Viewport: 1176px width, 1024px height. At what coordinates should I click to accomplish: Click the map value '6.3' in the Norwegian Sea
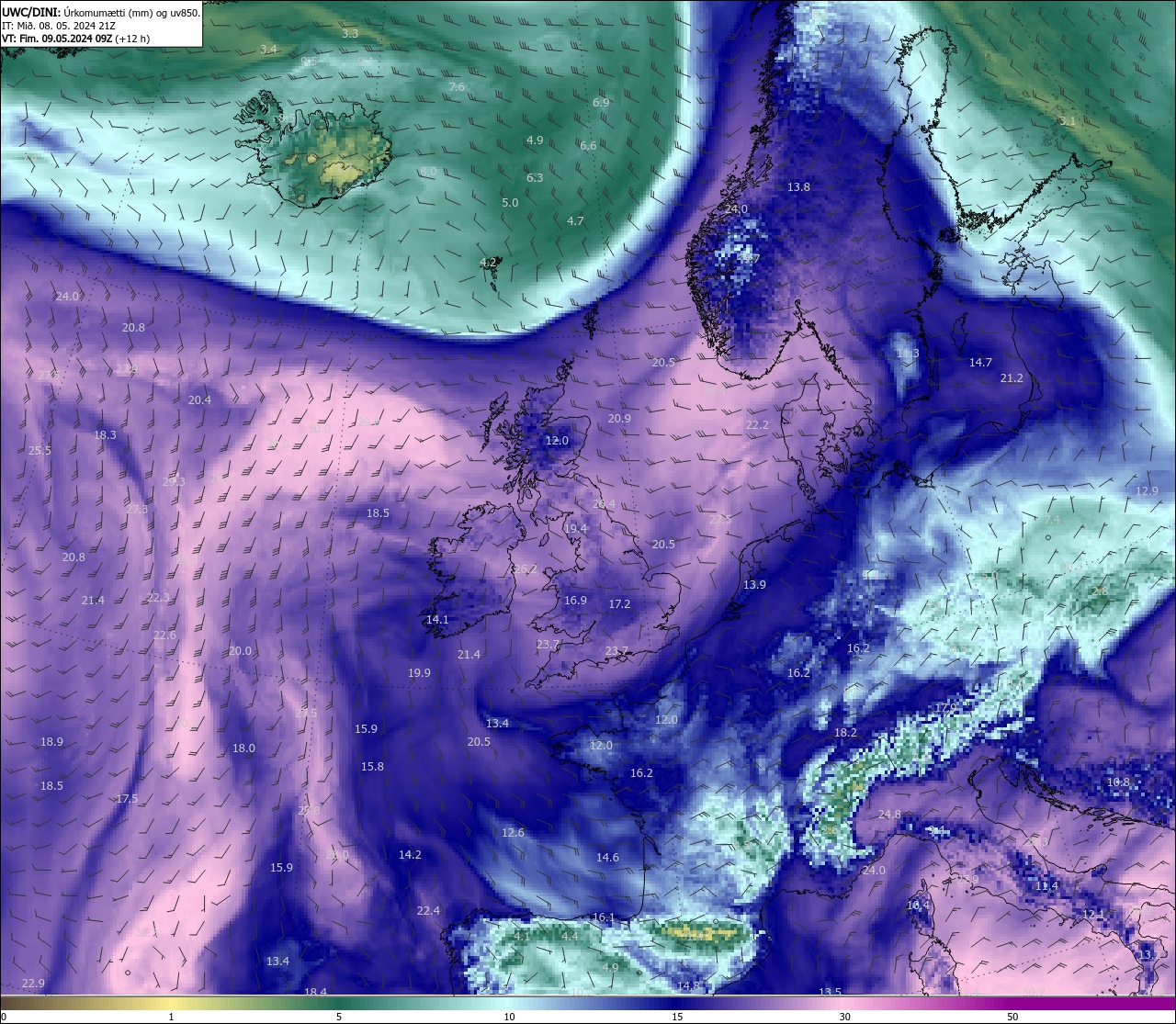[x=535, y=178]
